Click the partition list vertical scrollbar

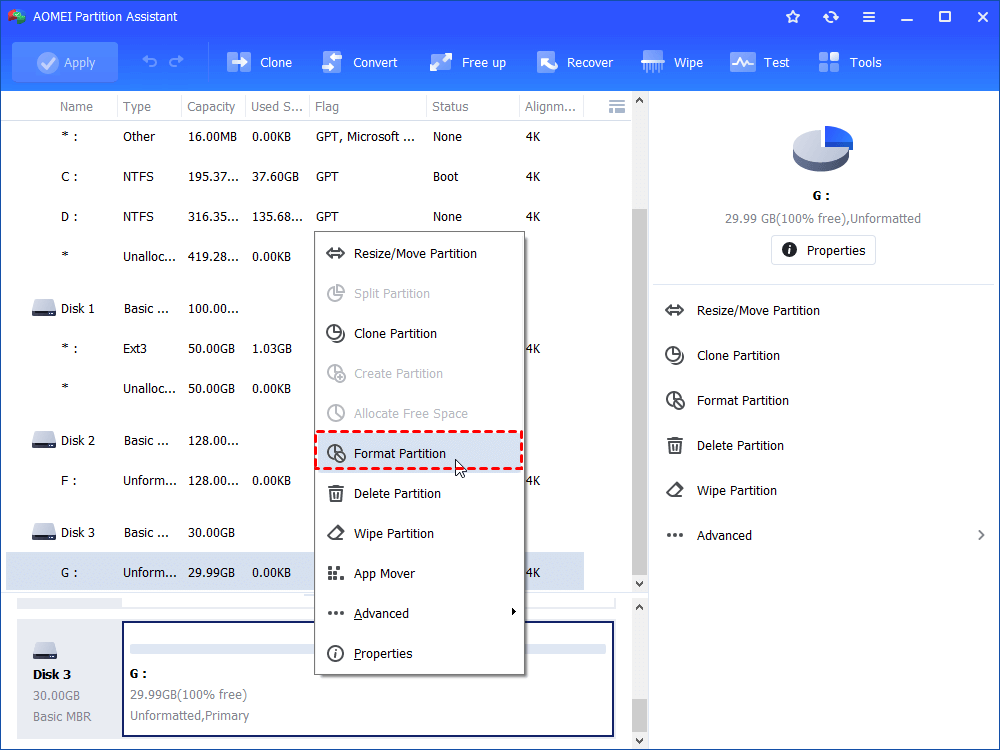click(x=640, y=390)
